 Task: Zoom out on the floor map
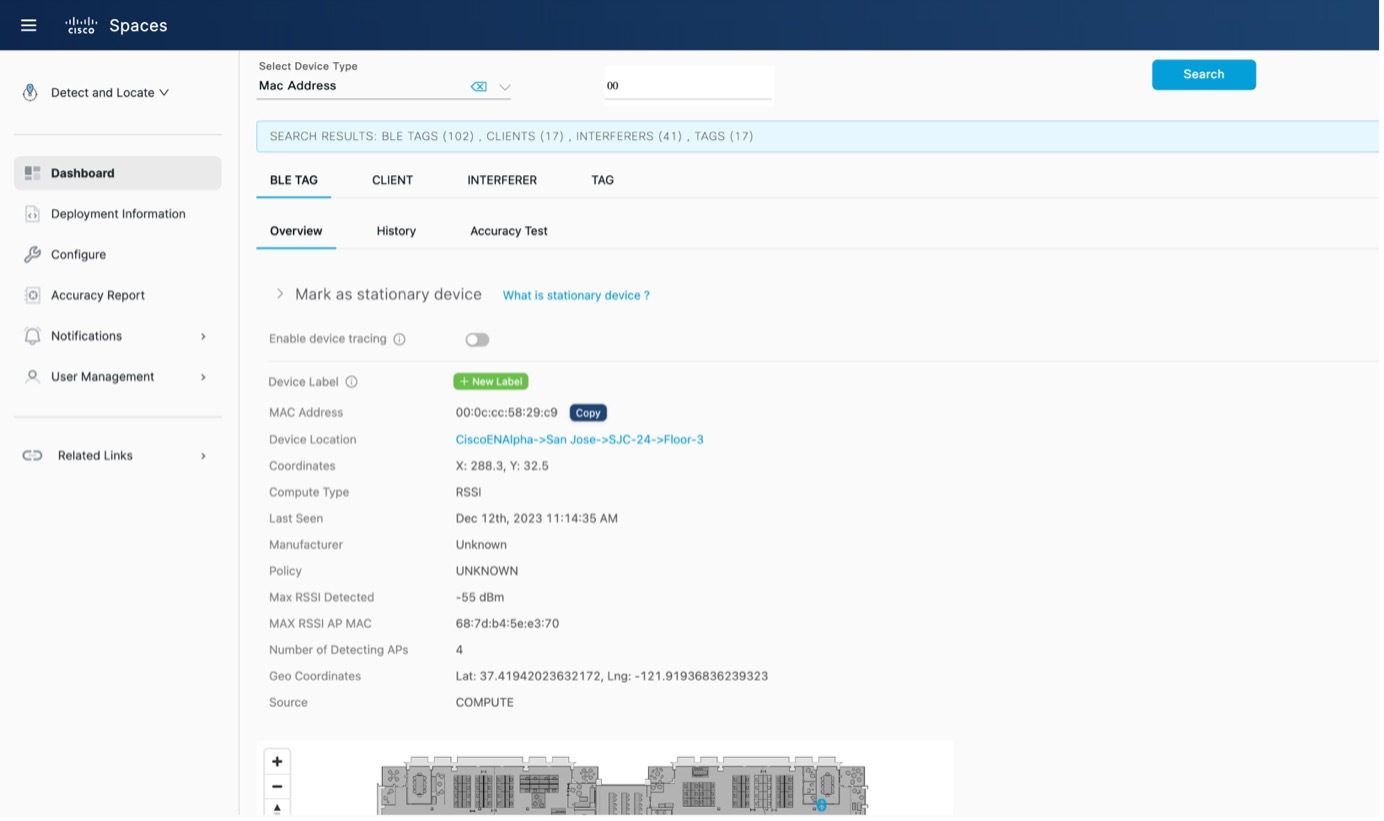pos(278,787)
